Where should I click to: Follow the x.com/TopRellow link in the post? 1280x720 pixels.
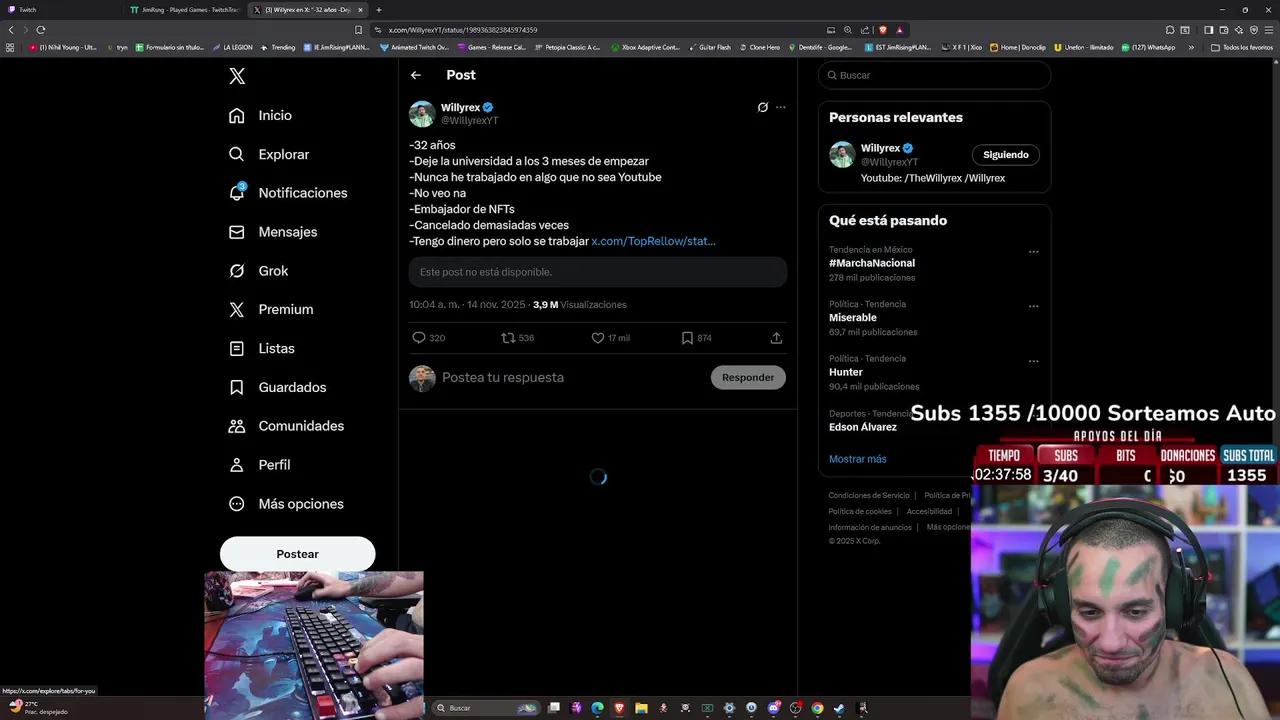[x=653, y=241]
